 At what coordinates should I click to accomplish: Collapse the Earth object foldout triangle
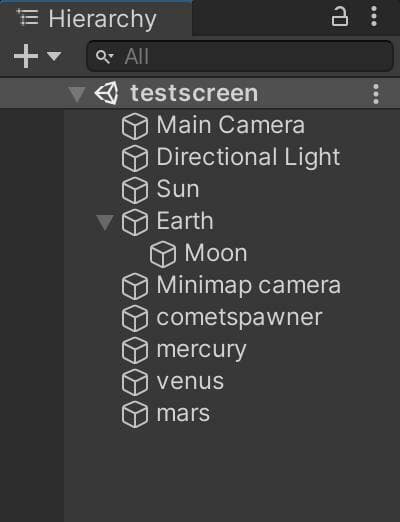(x=105, y=222)
